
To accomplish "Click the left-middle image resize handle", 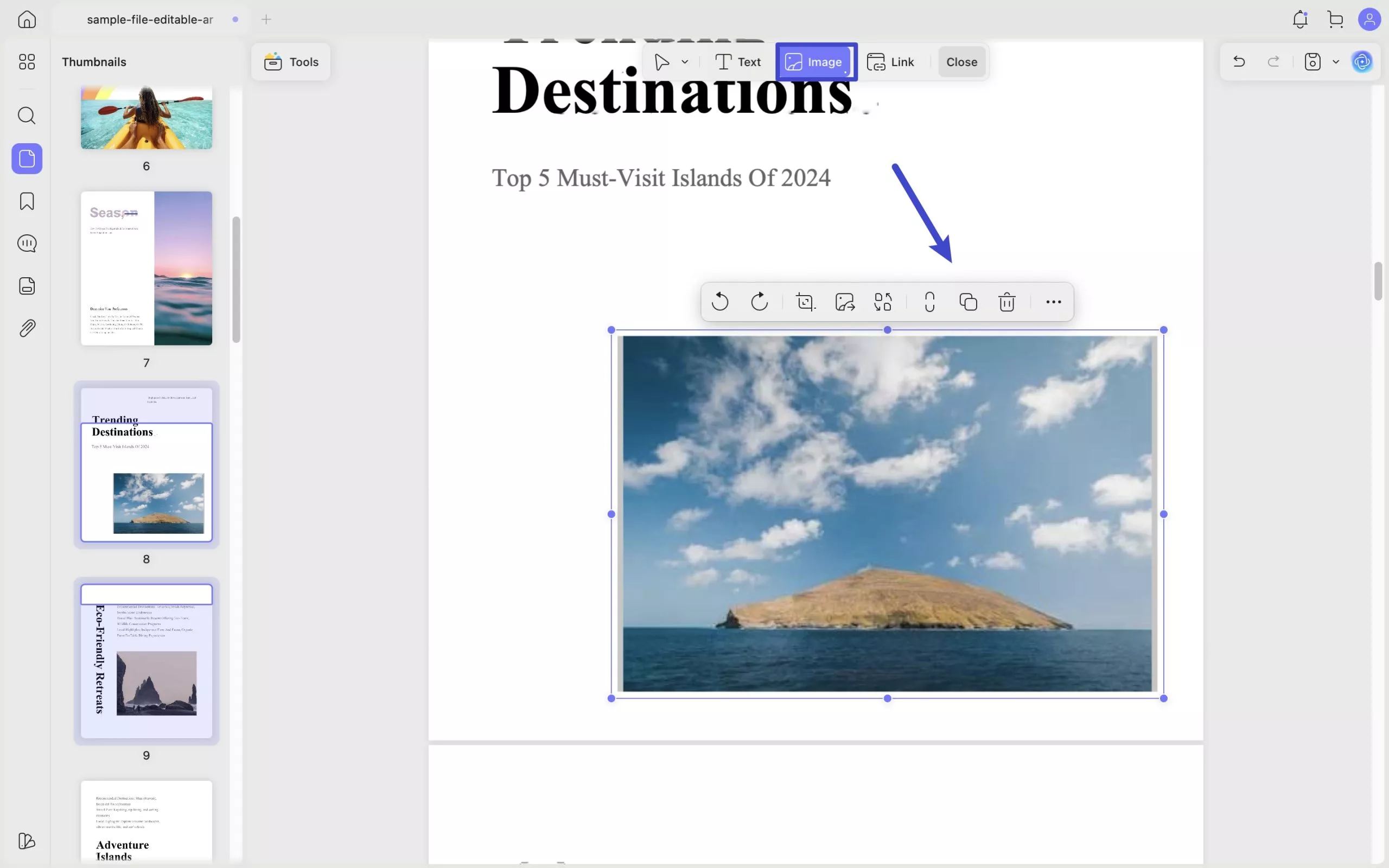I will coord(611,514).
